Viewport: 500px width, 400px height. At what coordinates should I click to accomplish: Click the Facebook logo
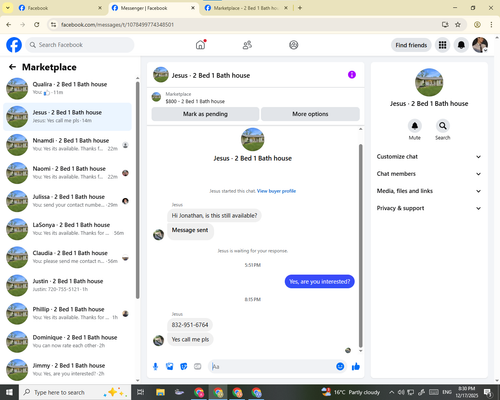(x=14, y=45)
